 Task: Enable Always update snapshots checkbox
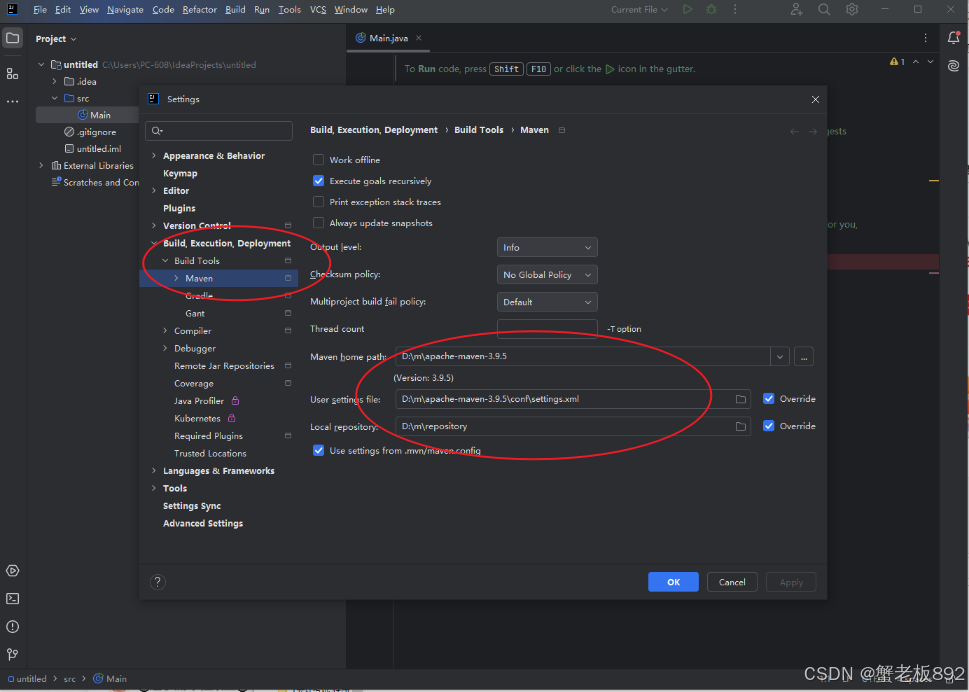(x=318, y=223)
